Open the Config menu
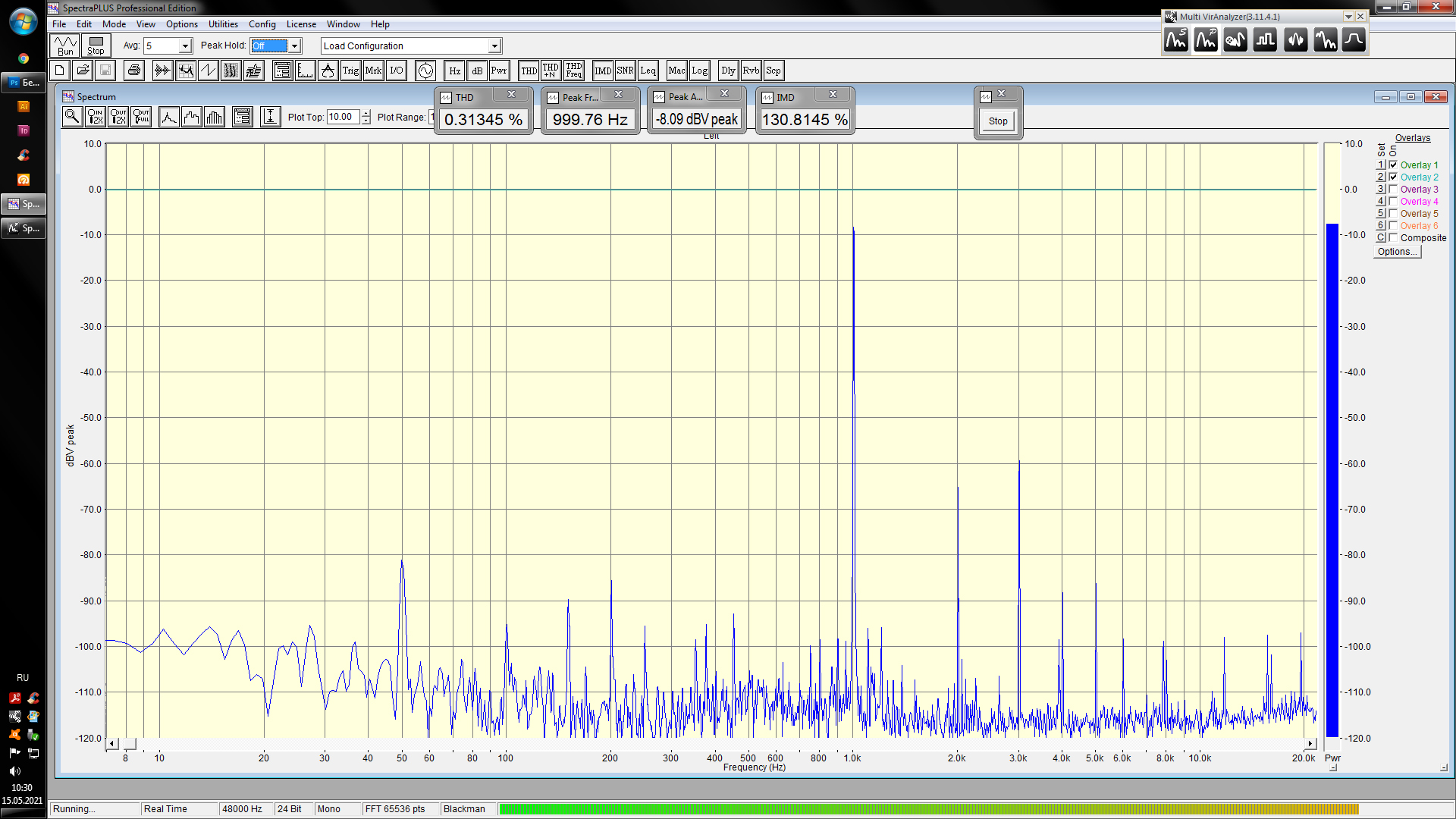 [262, 24]
